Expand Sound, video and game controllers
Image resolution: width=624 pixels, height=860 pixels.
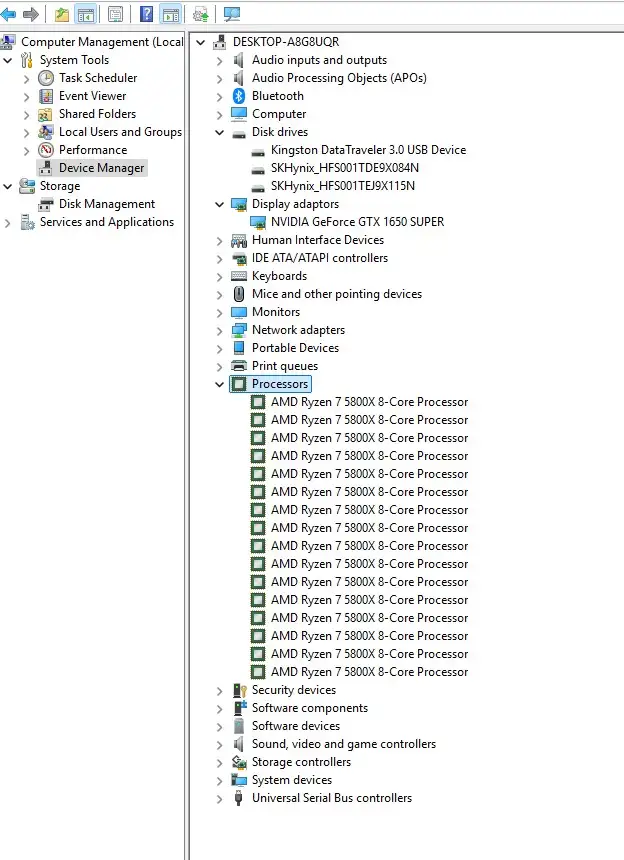(x=219, y=745)
